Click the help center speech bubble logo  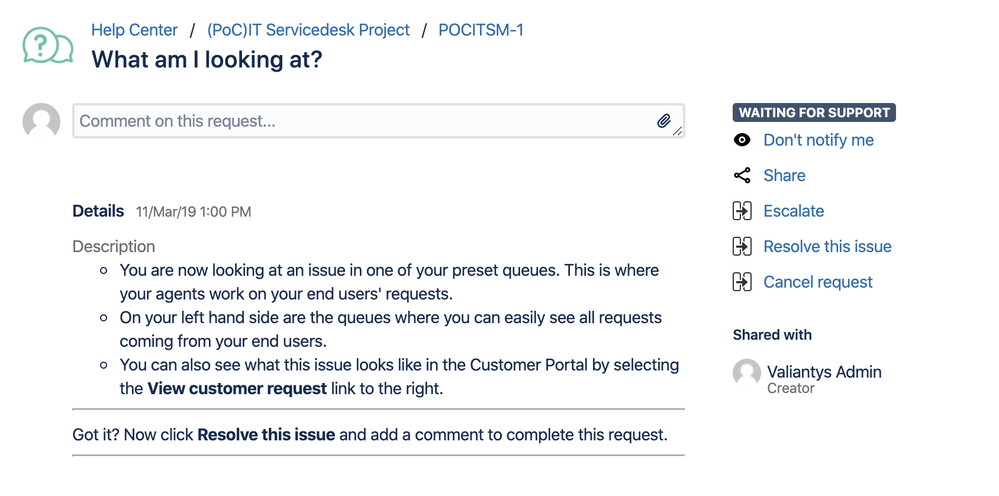tap(48, 45)
